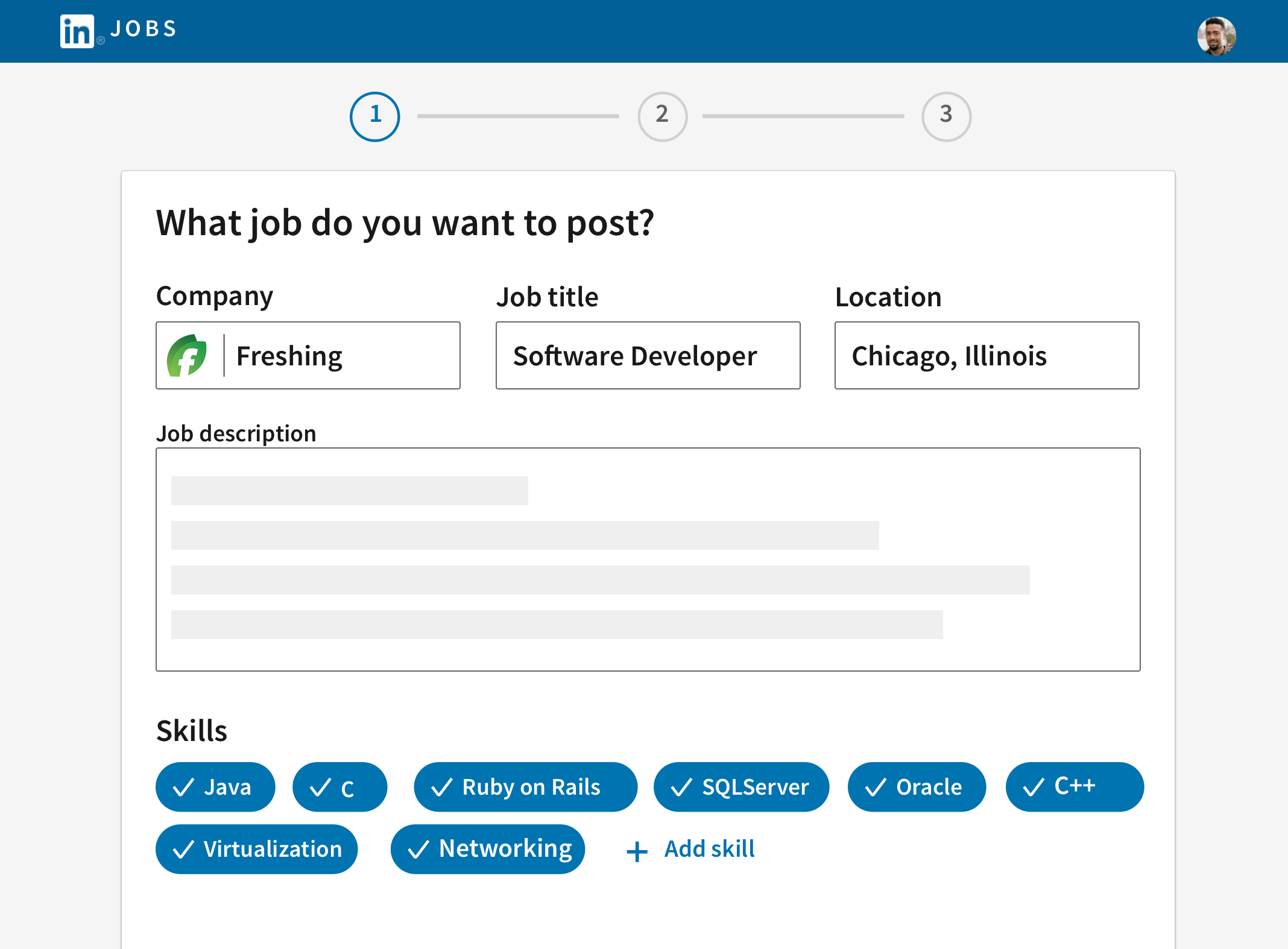Toggle the Networking skill chip
This screenshot has width=1288, height=949.
[x=487, y=849]
